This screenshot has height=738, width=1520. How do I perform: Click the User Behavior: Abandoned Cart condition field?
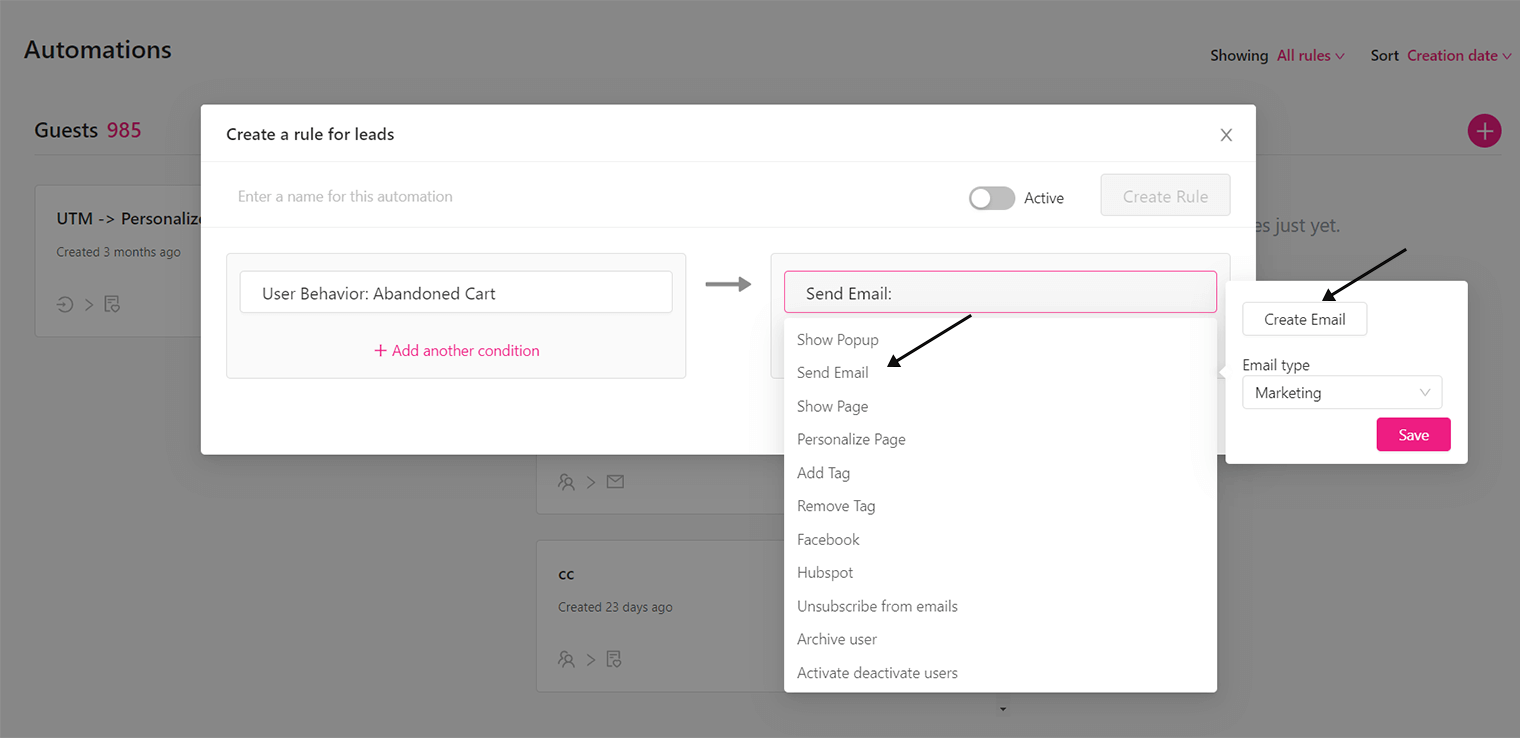click(x=456, y=293)
